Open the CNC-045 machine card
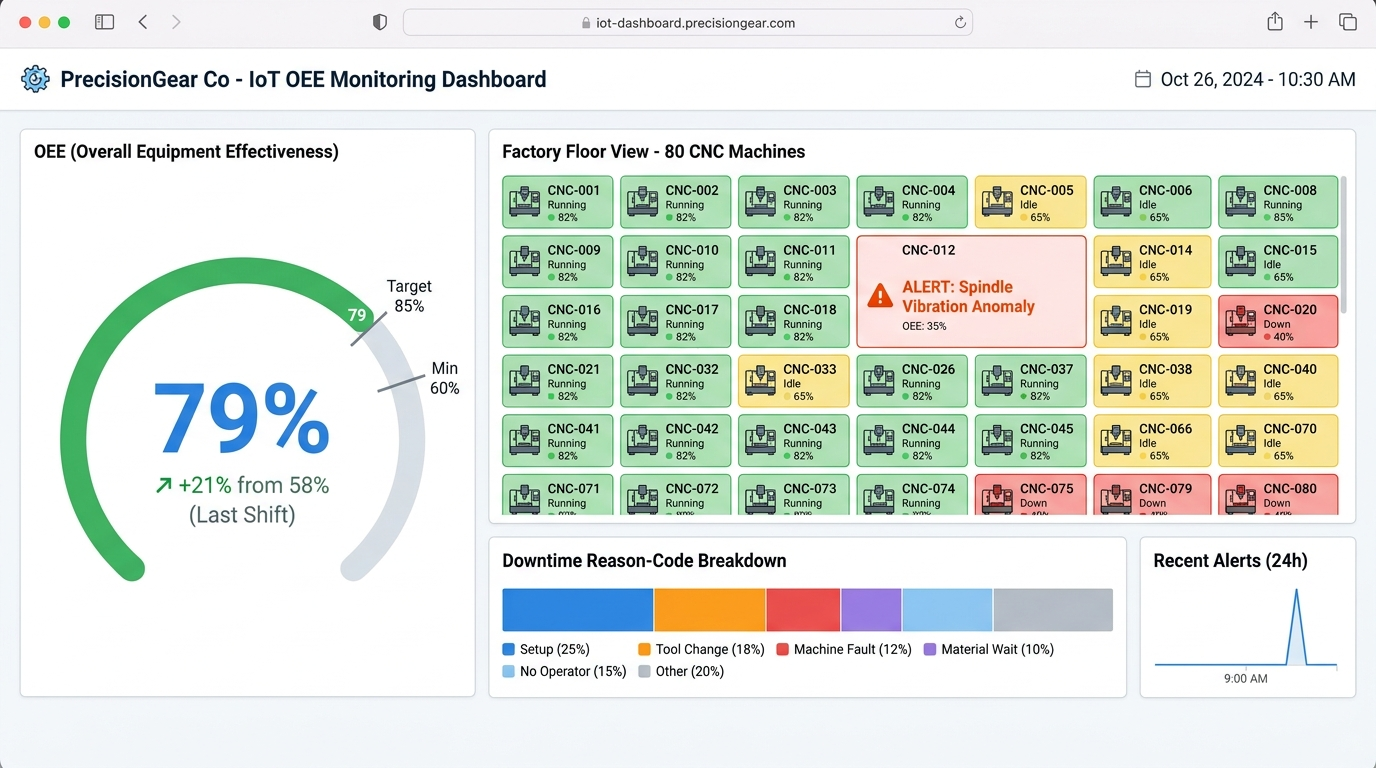This screenshot has height=768, width=1376. coord(1030,441)
